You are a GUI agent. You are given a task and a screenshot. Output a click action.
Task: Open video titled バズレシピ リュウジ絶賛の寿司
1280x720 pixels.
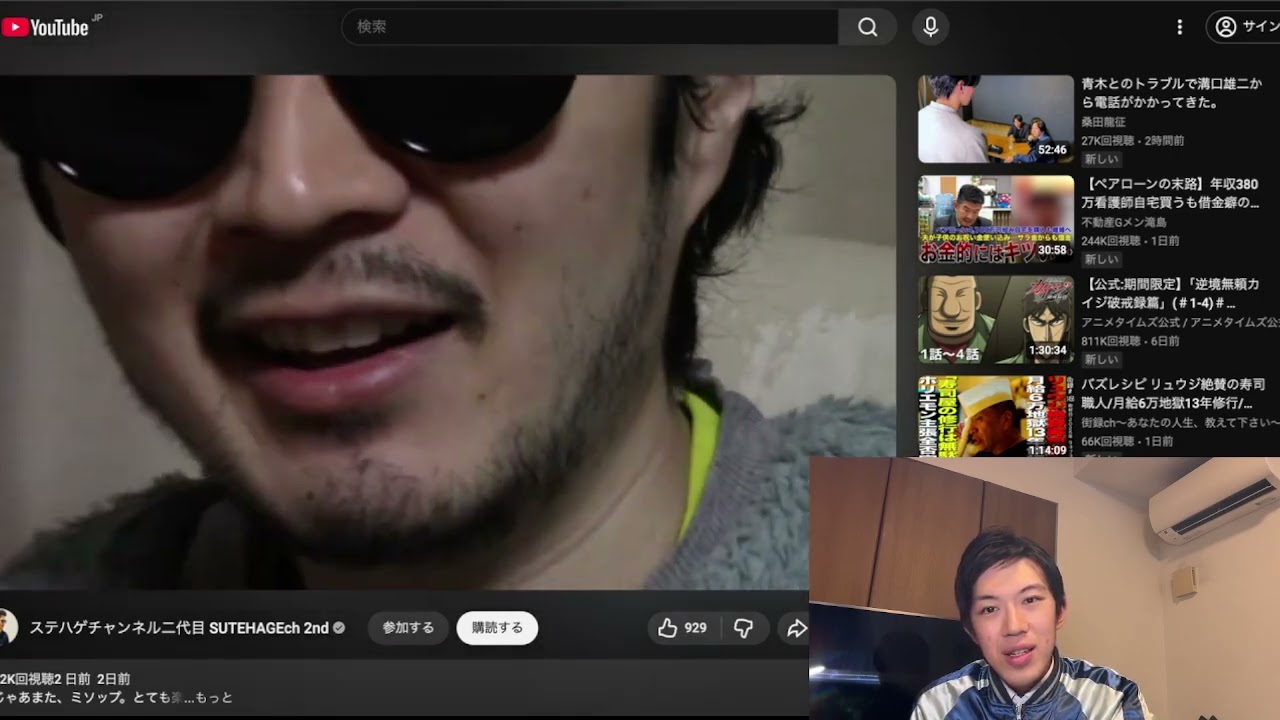pos(1173,393)
